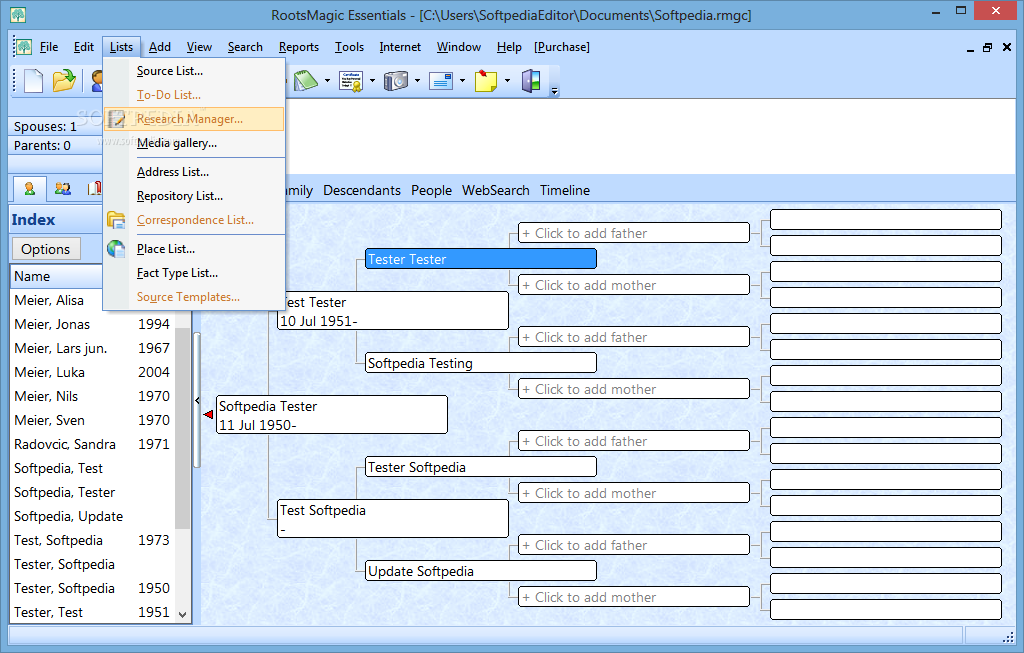Select the Softpedia Tester root person box
1024x653 pixels.
click(x=332, y=415)
